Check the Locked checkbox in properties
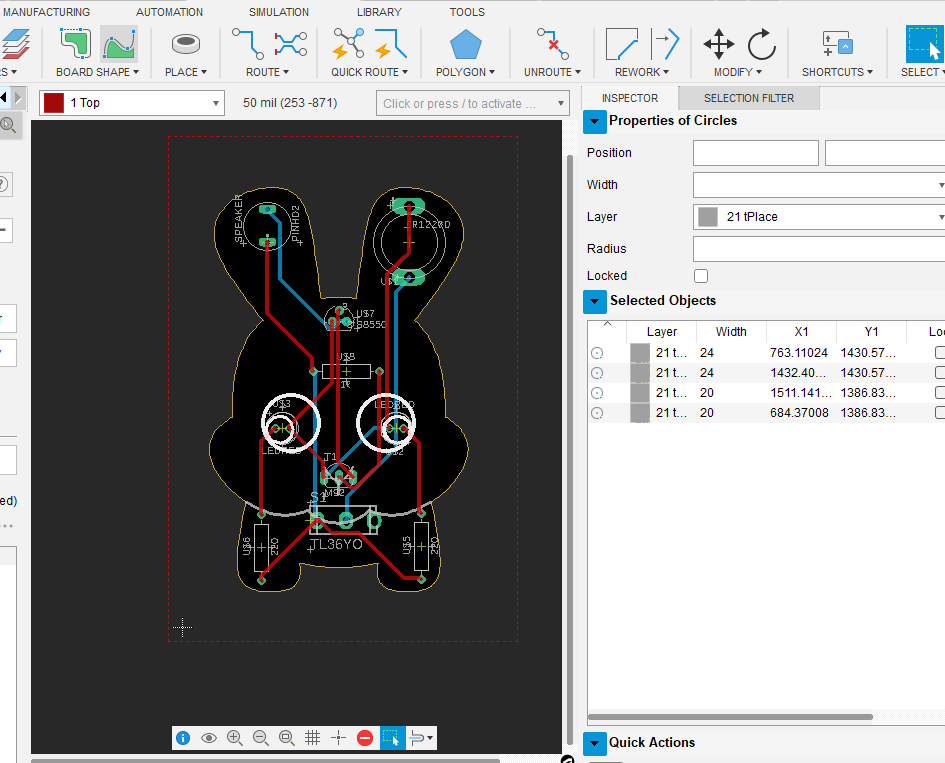This screenshot has height=763, width=945. 701,276
